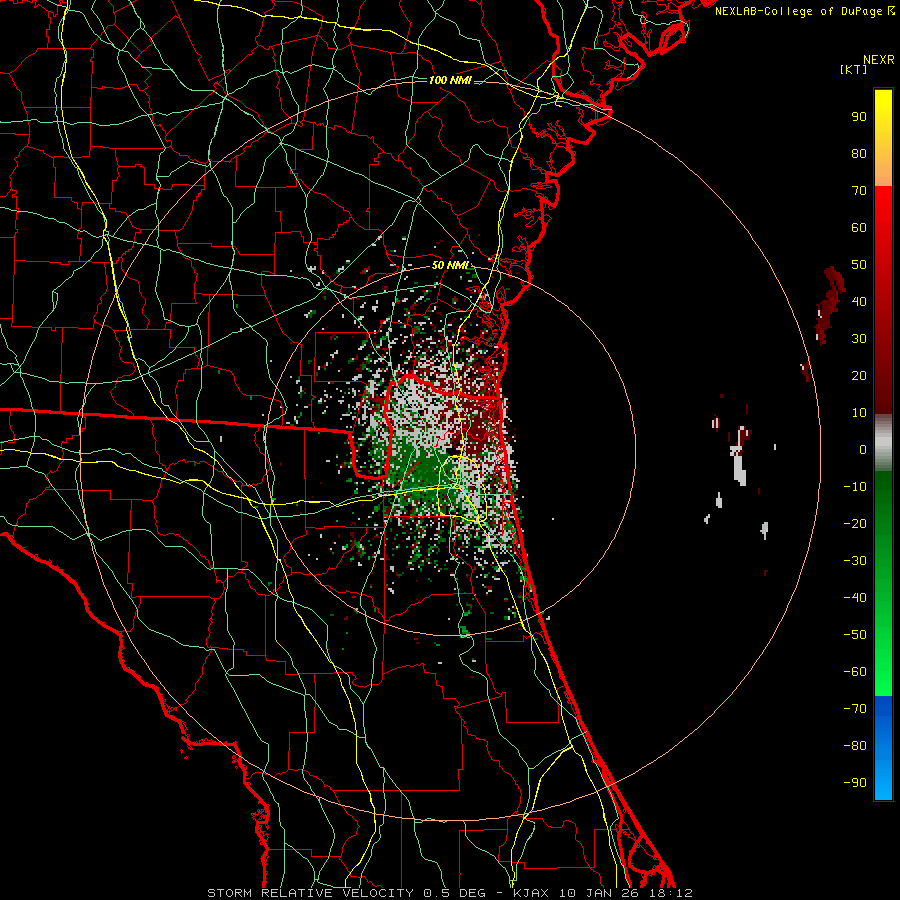Click the 60 value on the velocity scale
The width and height of the screenshot is (900, 900).
pos(859,227)
